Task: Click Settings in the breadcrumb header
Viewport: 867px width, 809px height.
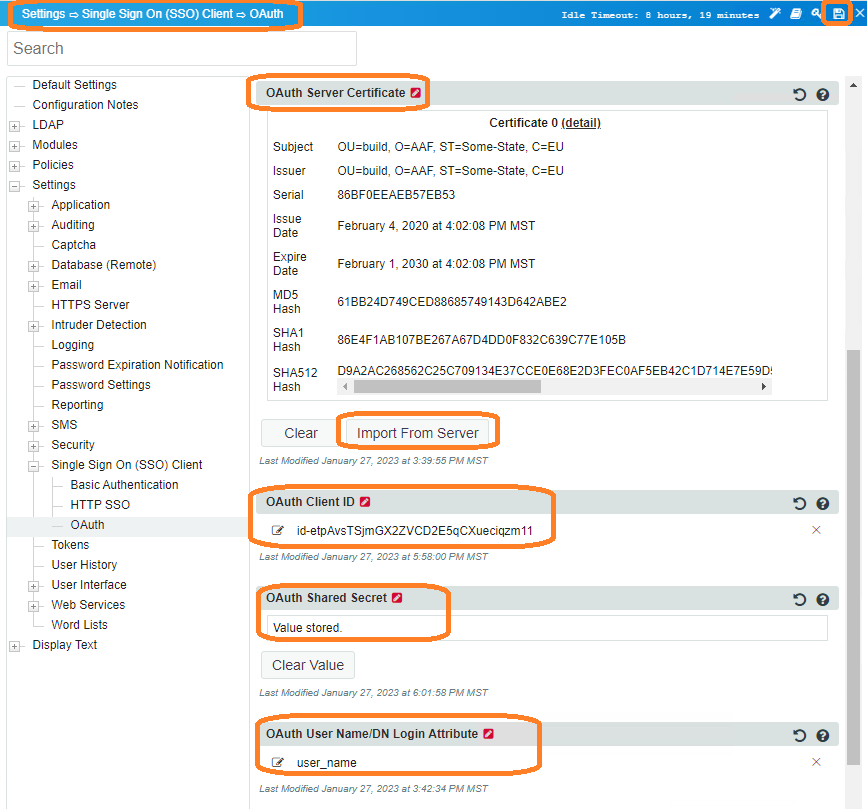Action: (40, 12)
